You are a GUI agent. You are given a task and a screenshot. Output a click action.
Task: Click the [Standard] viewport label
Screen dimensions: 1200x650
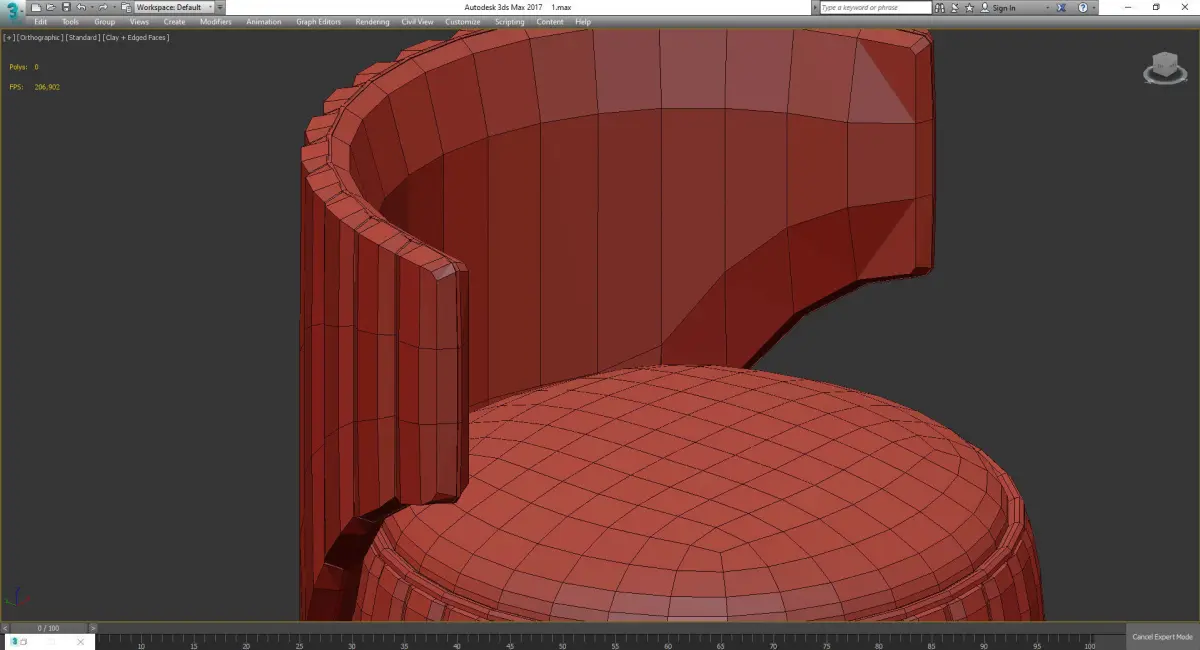click(83, 37)
